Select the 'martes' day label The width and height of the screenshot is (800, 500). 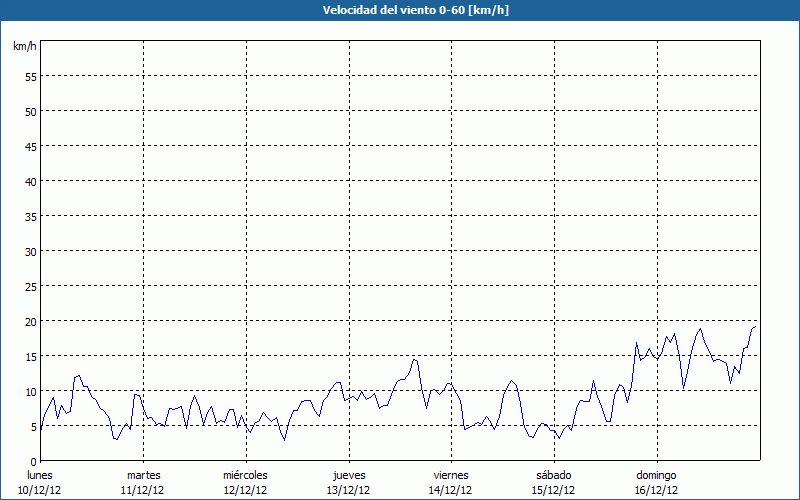[143, 475]
